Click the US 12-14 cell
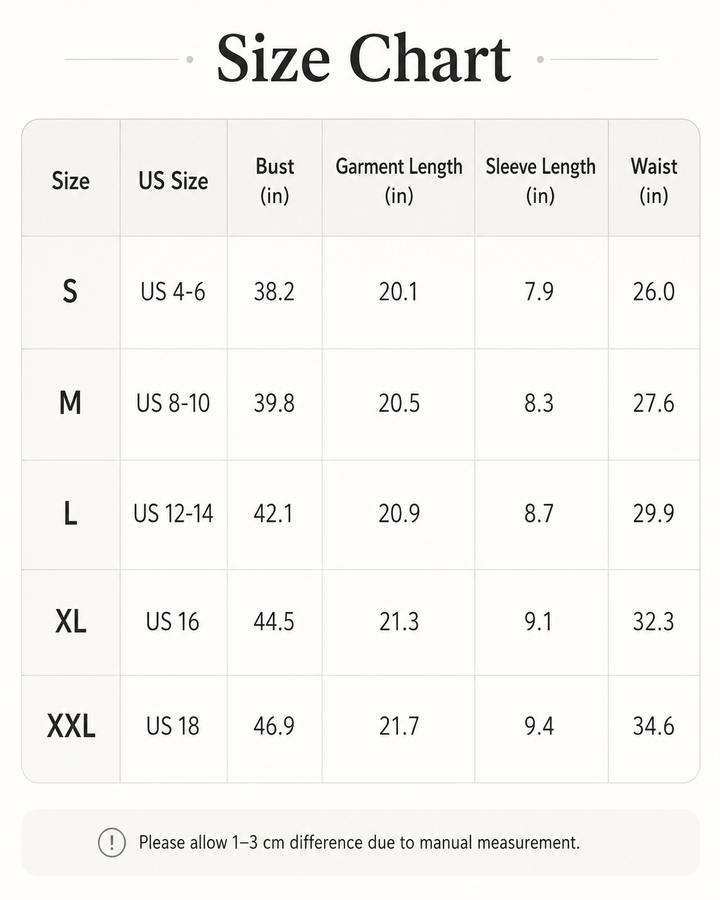Screen dimensions: 720x900 point(173,513)
